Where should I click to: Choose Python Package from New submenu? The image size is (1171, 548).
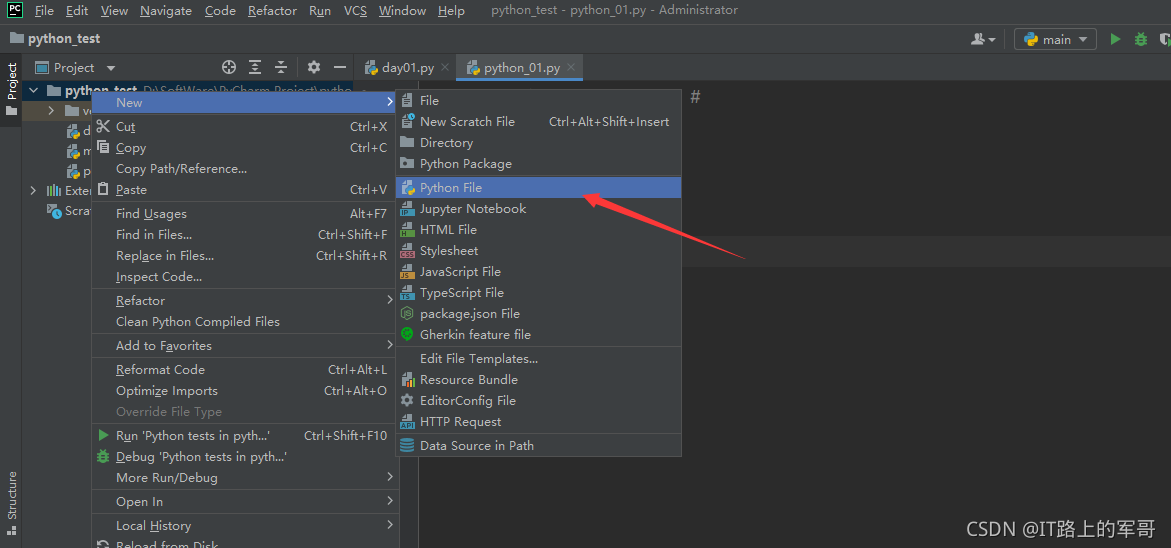(x=538, y=164)
